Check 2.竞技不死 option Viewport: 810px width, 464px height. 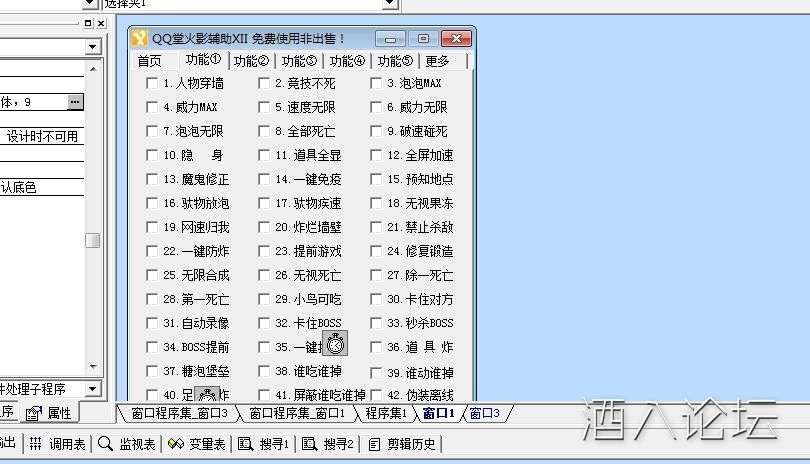tap(264, 83)
